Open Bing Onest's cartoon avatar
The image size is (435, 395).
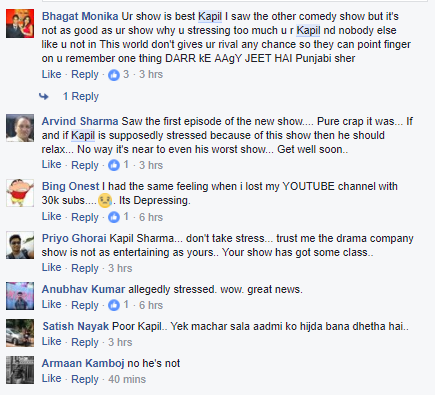pos(20,193)
